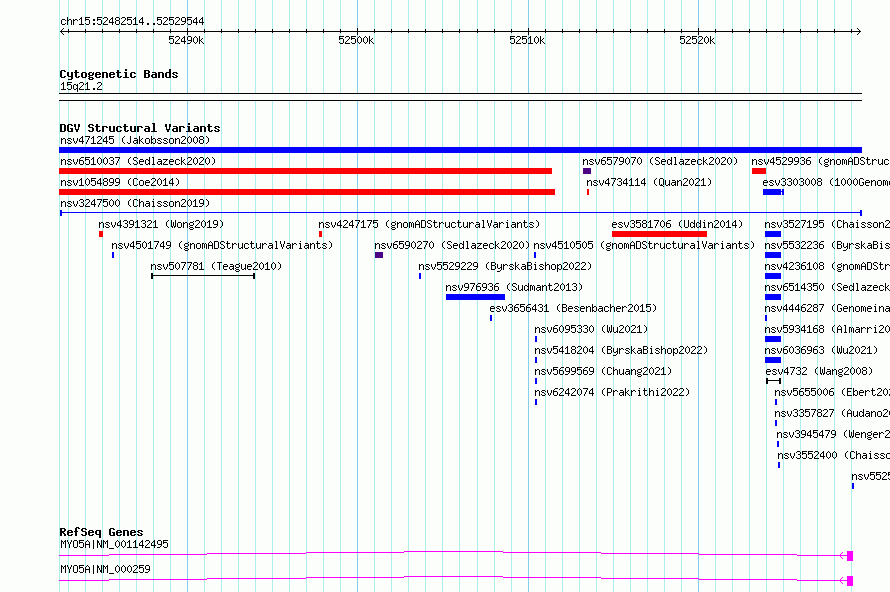This screenshot has height=592, width=890.
Task: Click the red bar under nsv6510037
Action: pos(305,171)
